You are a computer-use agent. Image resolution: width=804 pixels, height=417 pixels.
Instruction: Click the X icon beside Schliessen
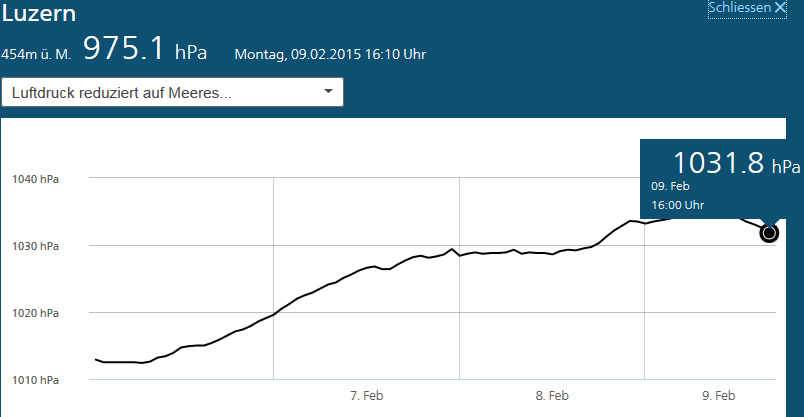click(781, 8)
